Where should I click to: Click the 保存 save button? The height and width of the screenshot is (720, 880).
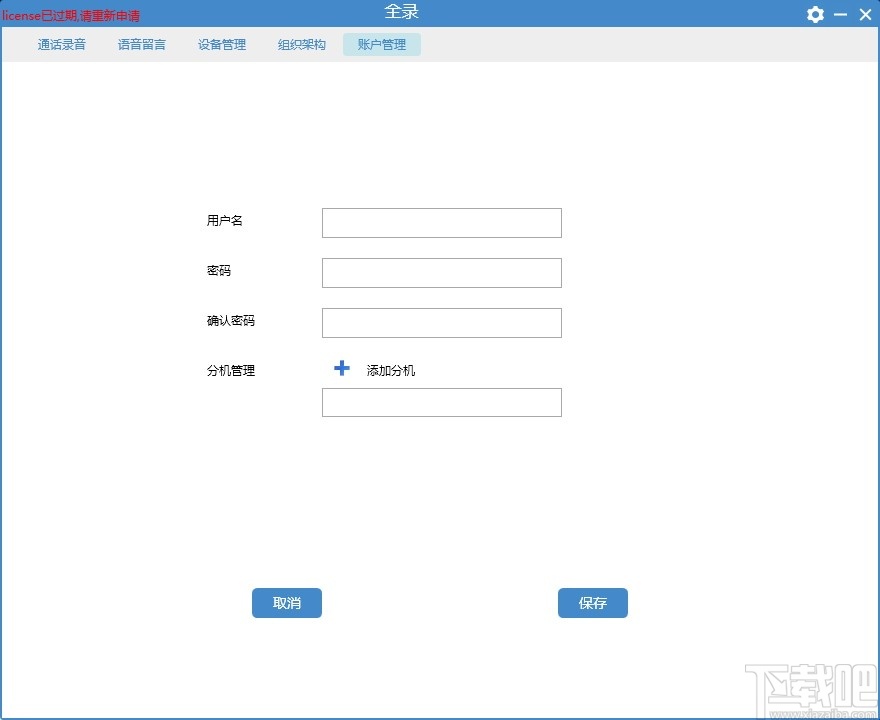point(592,603)
